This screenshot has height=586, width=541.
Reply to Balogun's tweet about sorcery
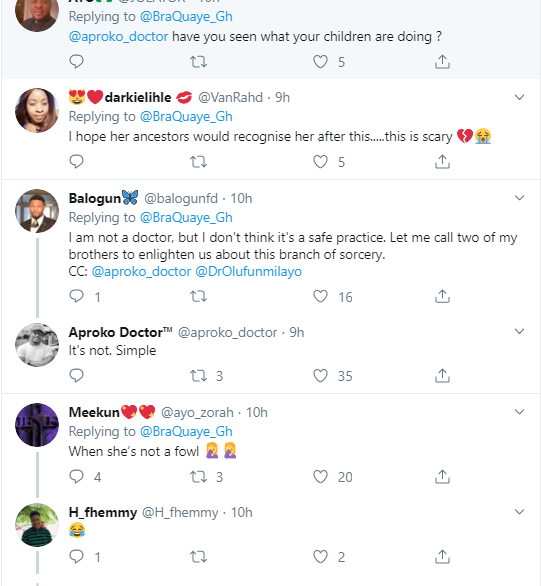pyautogui.click(x=77, y=296)
